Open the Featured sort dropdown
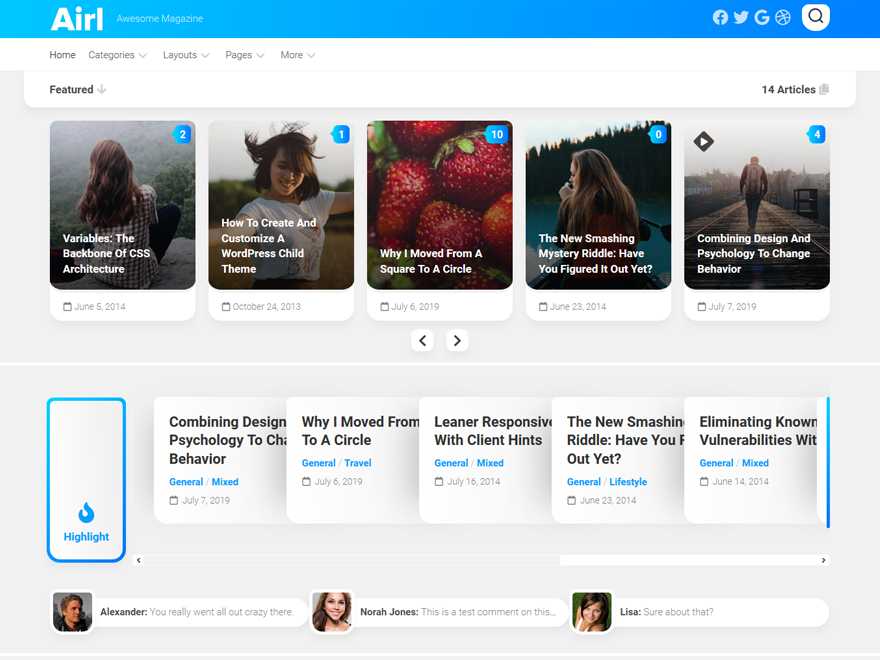 (78, 90)
